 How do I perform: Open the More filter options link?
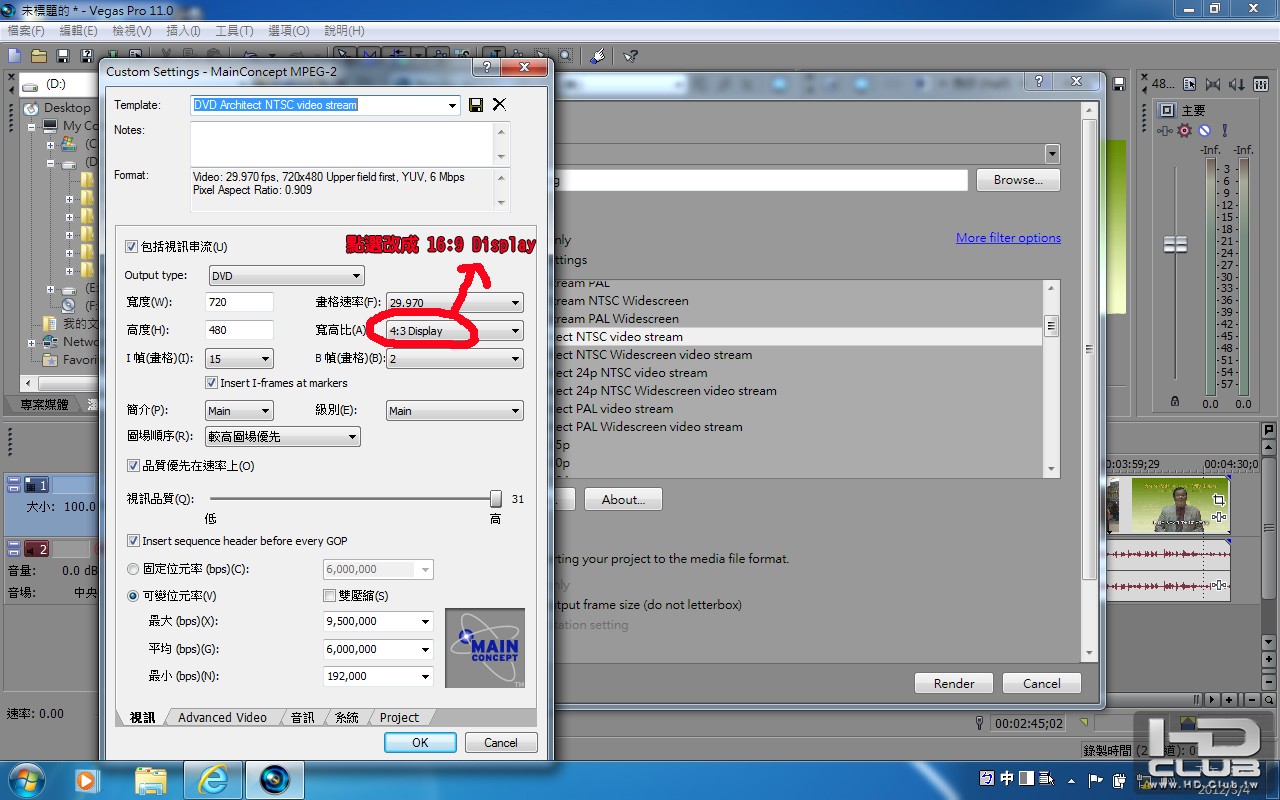point(1008,238)
